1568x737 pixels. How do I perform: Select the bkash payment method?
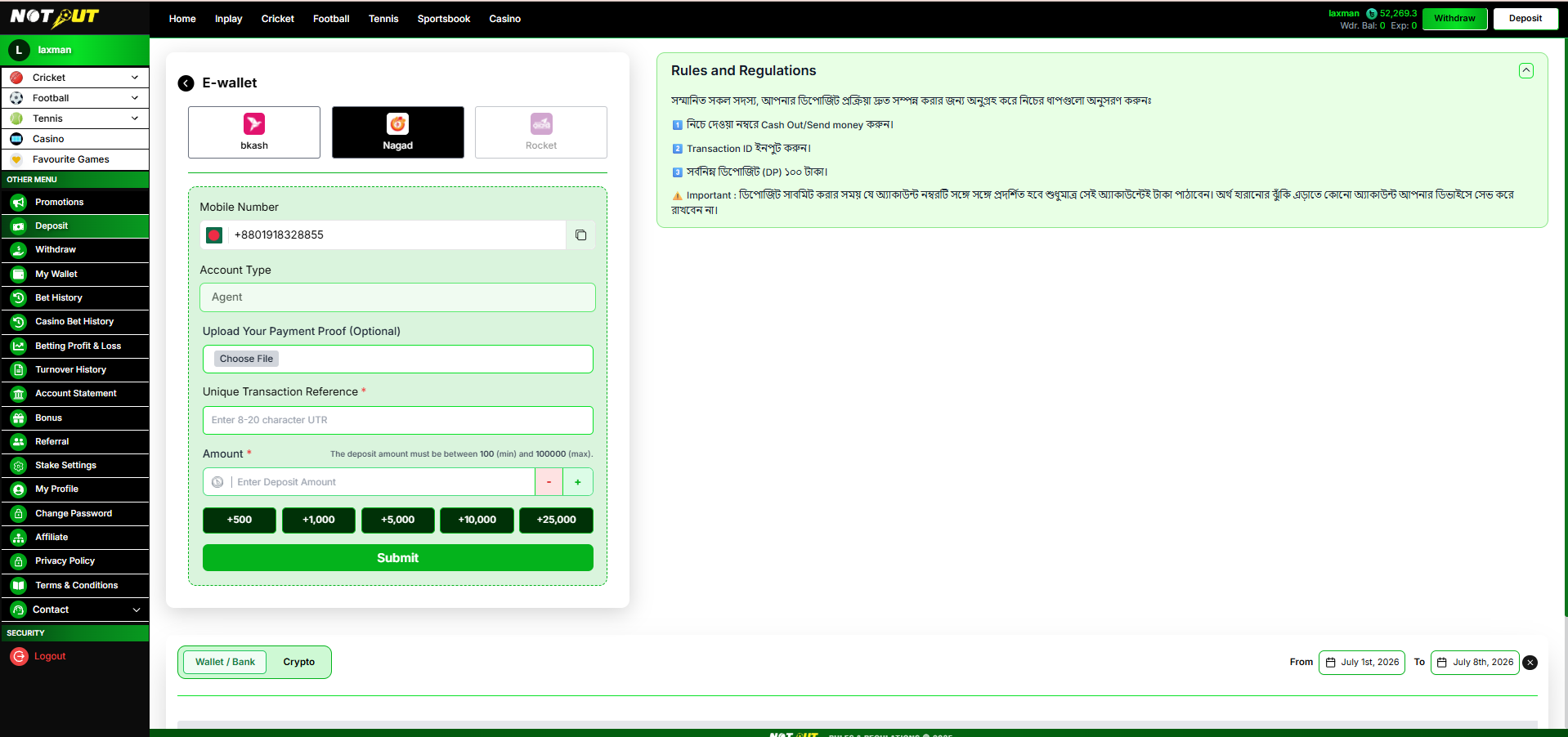coord(254,132)
